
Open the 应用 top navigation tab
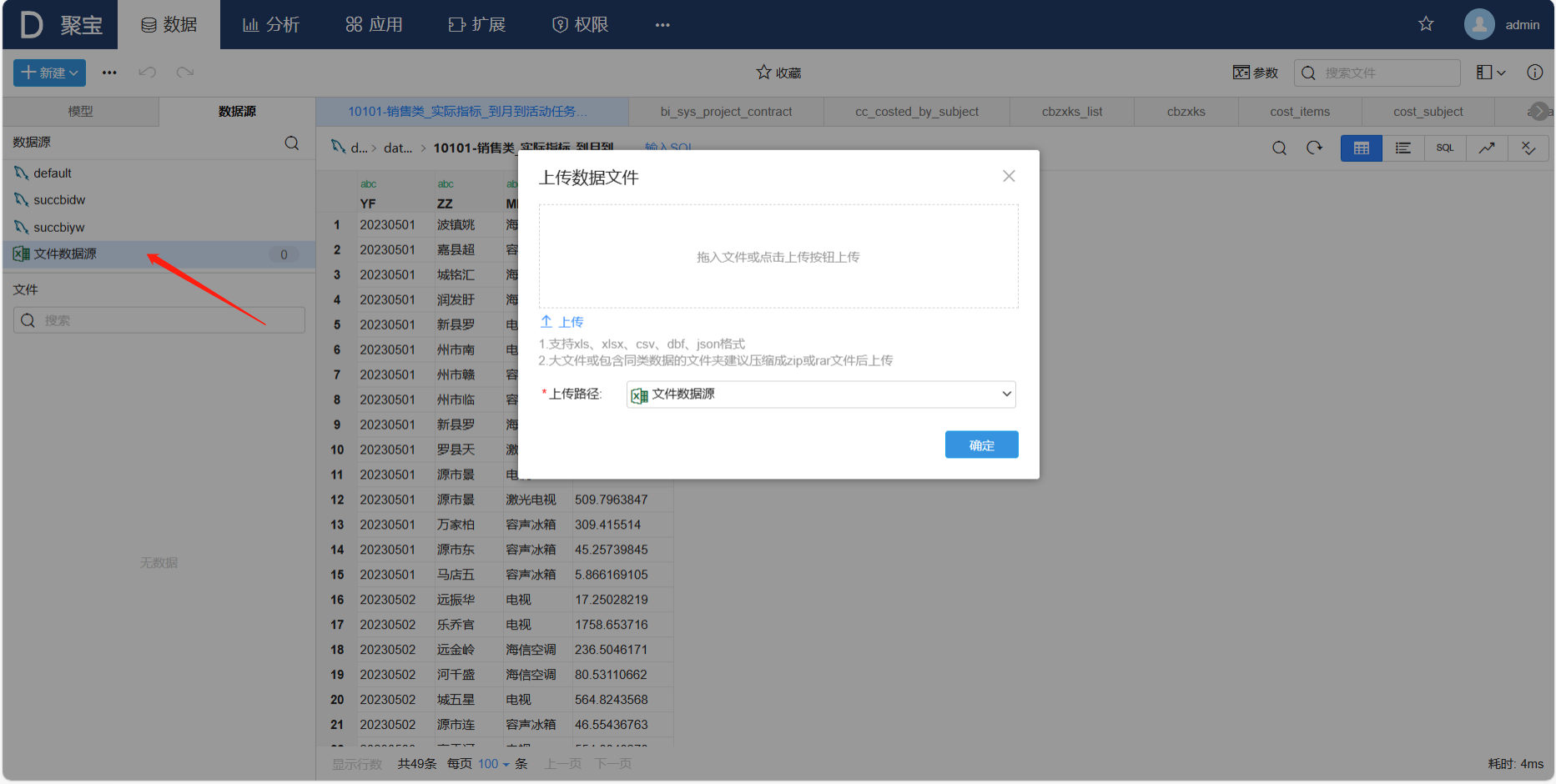(374, 24)
